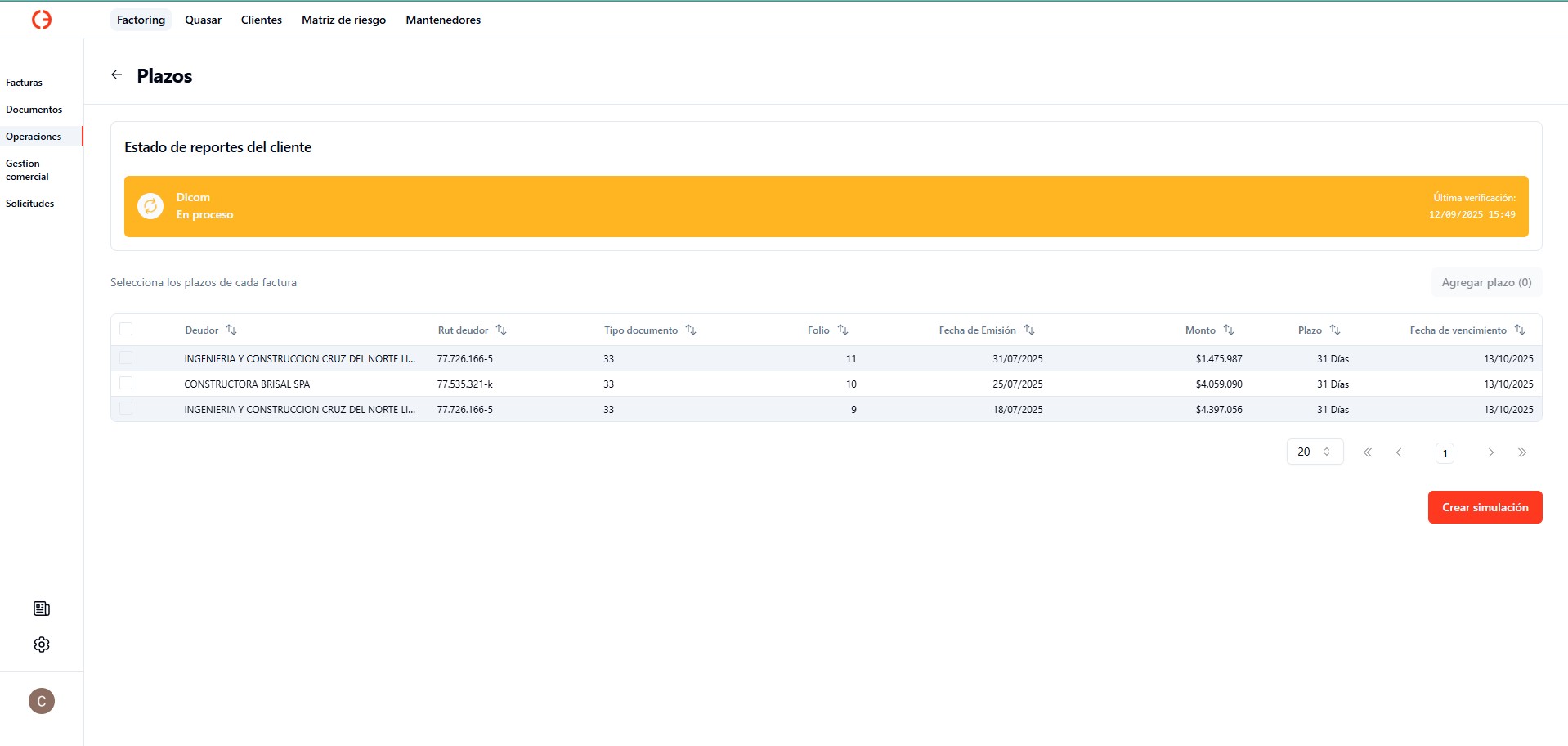Screen dimensions: 1568x746
Task: Click the Dicom refresh status icon
Action: [150, 206]
